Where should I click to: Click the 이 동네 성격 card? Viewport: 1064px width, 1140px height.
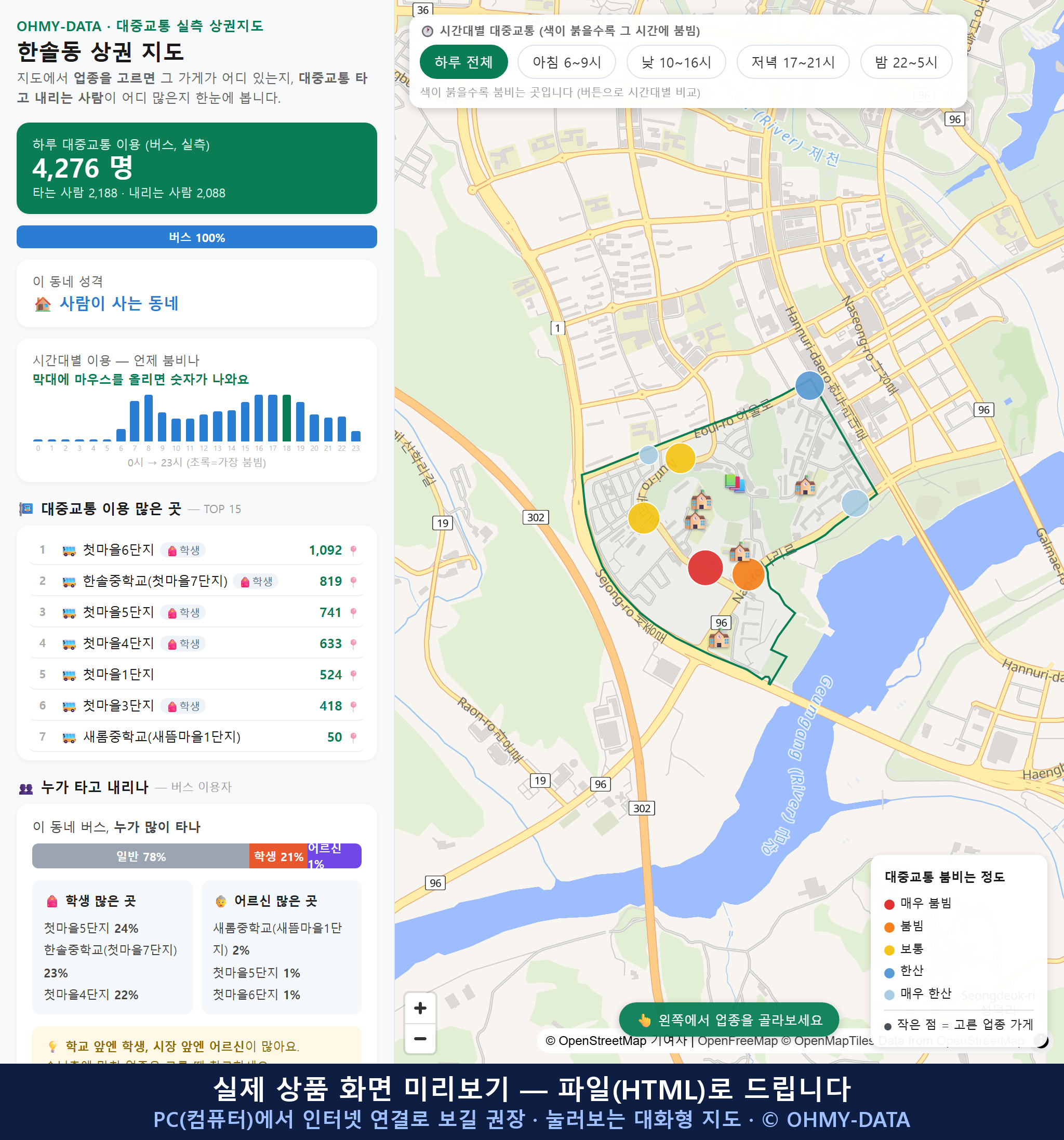pyautogui.click(x=197, y=293)
